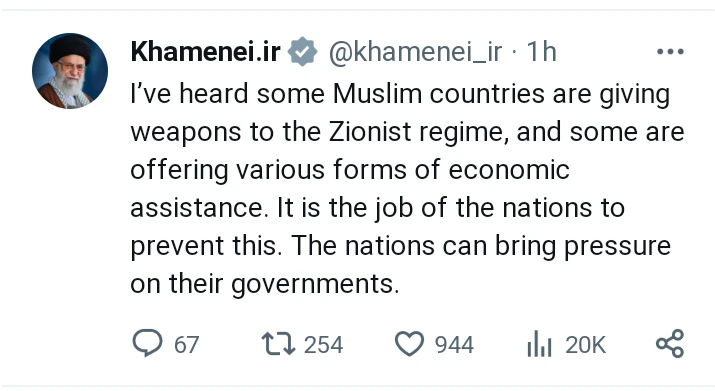Open the profile picture avatar
715x391 pixels.
click(x=70, y=71)
